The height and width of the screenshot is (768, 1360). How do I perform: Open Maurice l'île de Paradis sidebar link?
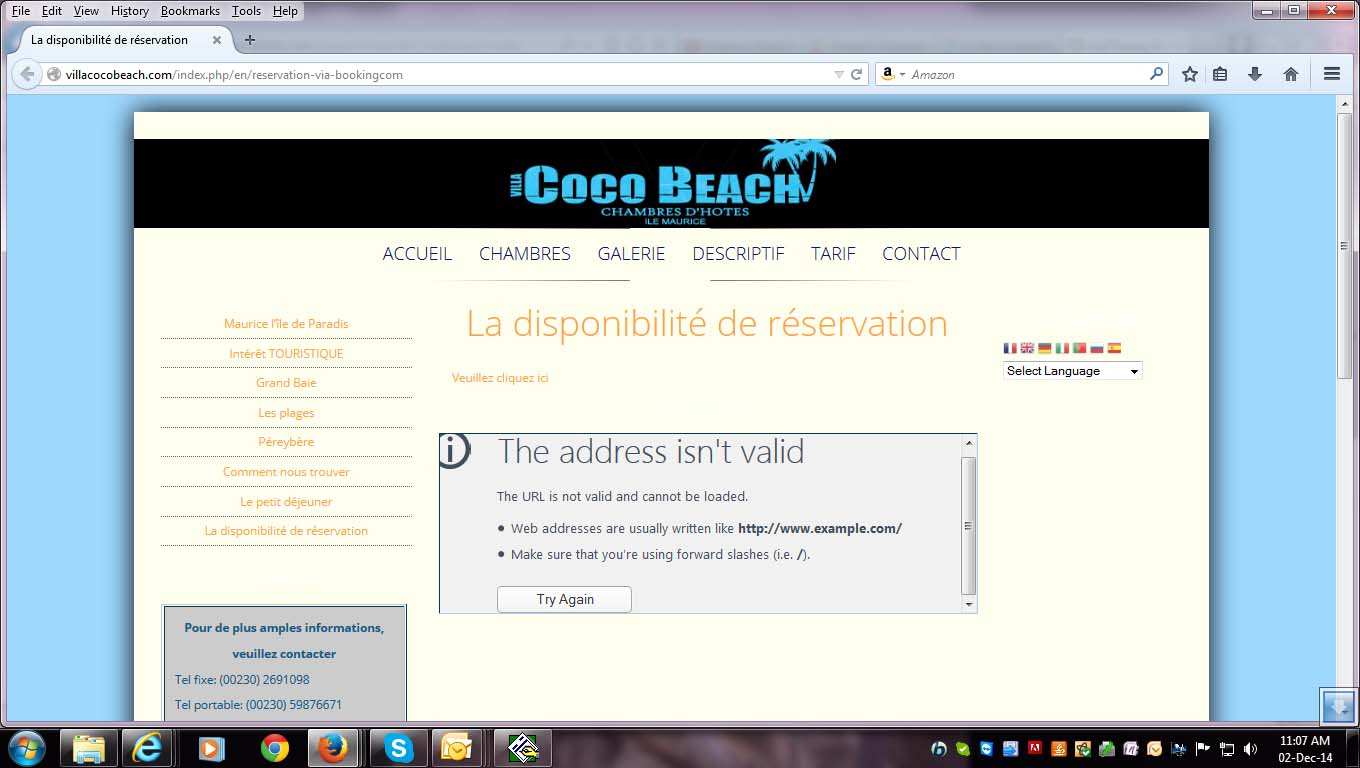click(x=286, y=324)
